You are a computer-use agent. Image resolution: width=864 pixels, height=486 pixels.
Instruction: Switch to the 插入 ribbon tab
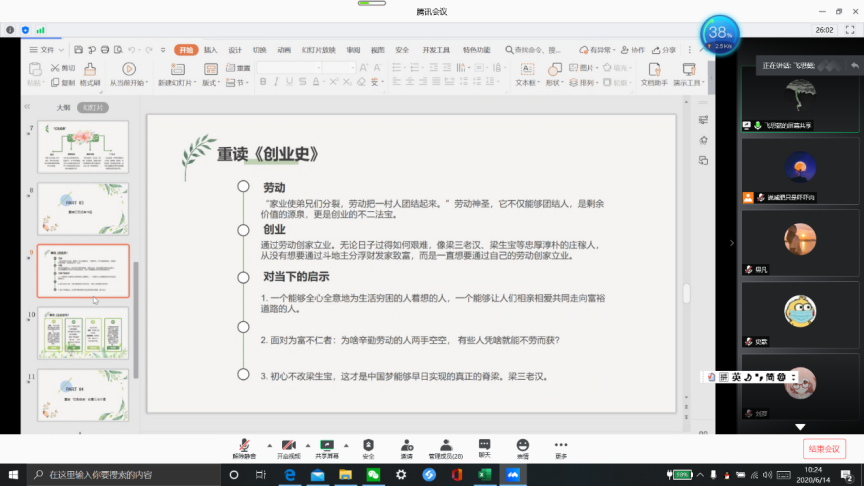coord(211,49)
